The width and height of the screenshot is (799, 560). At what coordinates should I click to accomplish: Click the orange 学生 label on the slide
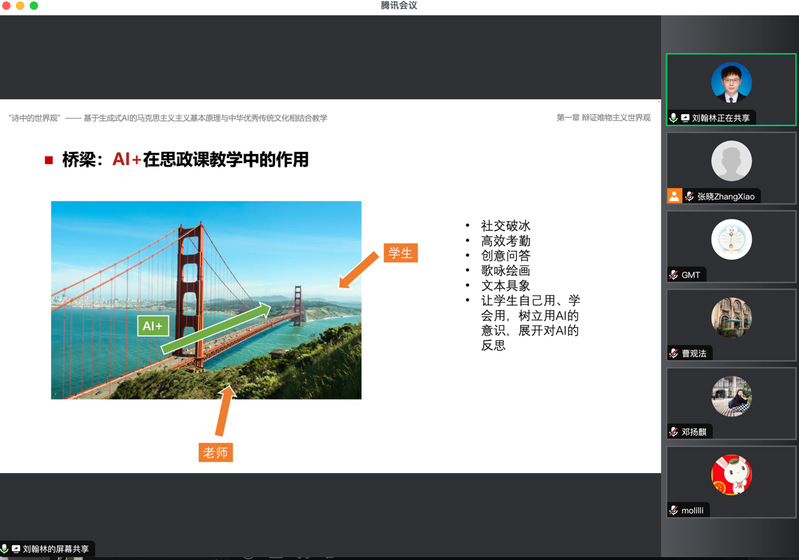(400, 253)
